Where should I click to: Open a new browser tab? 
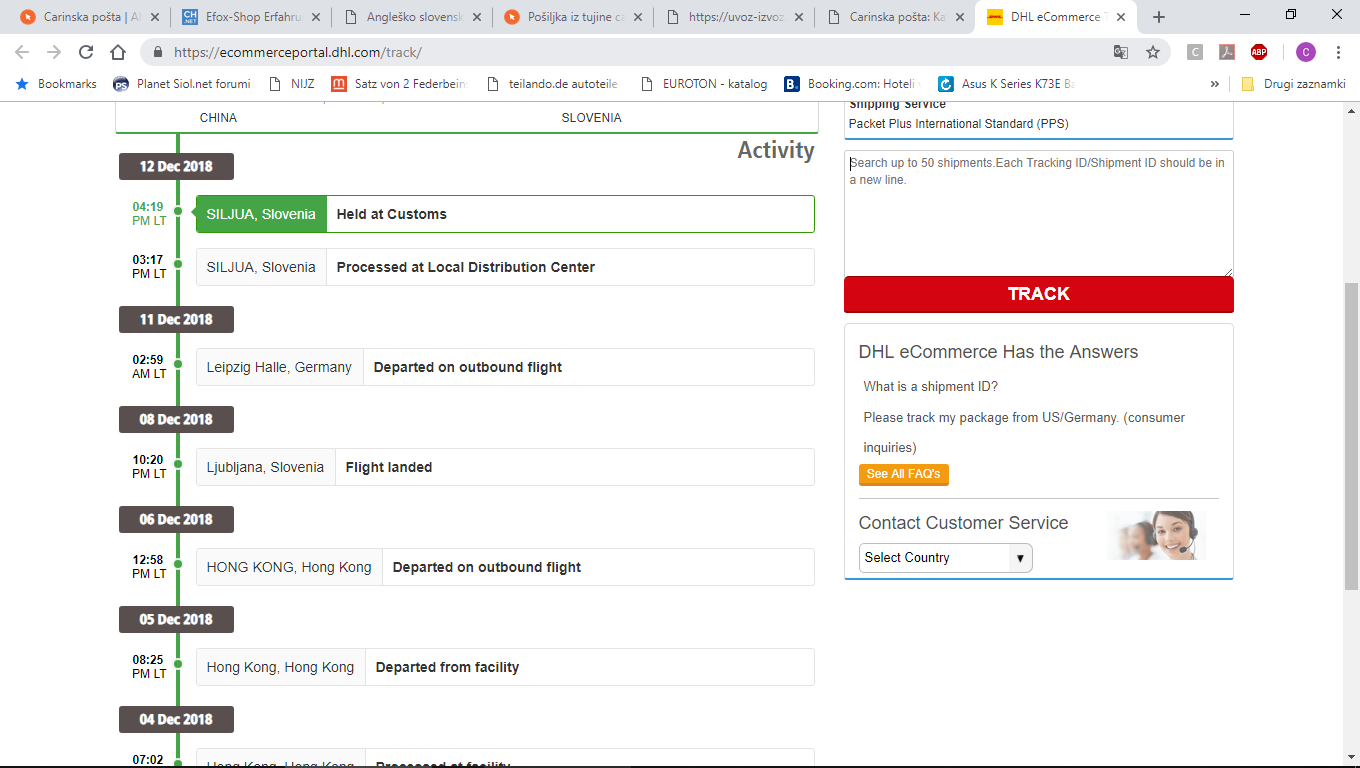[x=1159, y=17]
